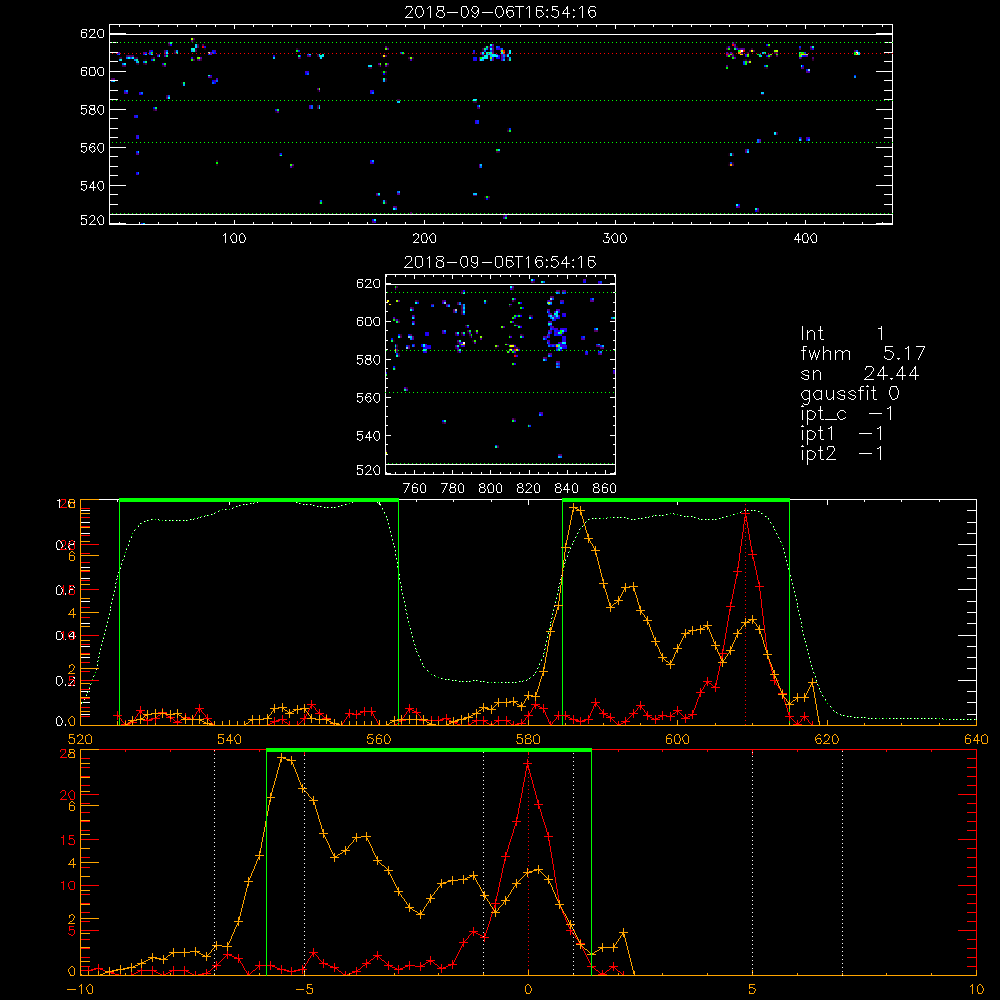
Task: Click x-axis label -5 on bottom plot
Action: pyautogui.click(x=304, y=989)
